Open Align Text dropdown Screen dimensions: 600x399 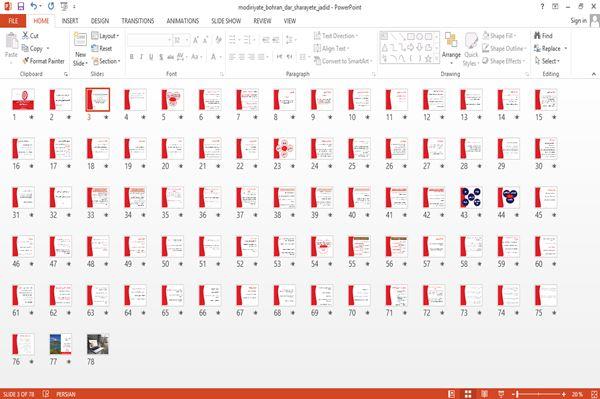click(x=331, y=48)
